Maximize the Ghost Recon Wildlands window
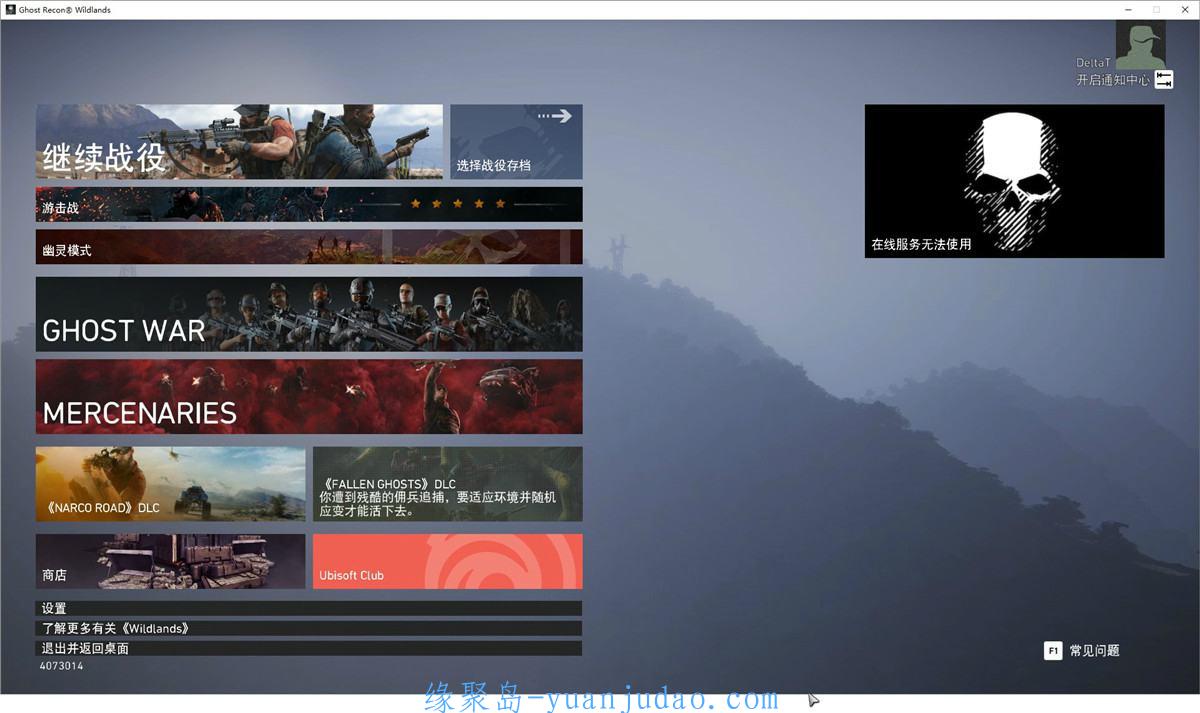The image size is (1200, 713). point(1156,10)
